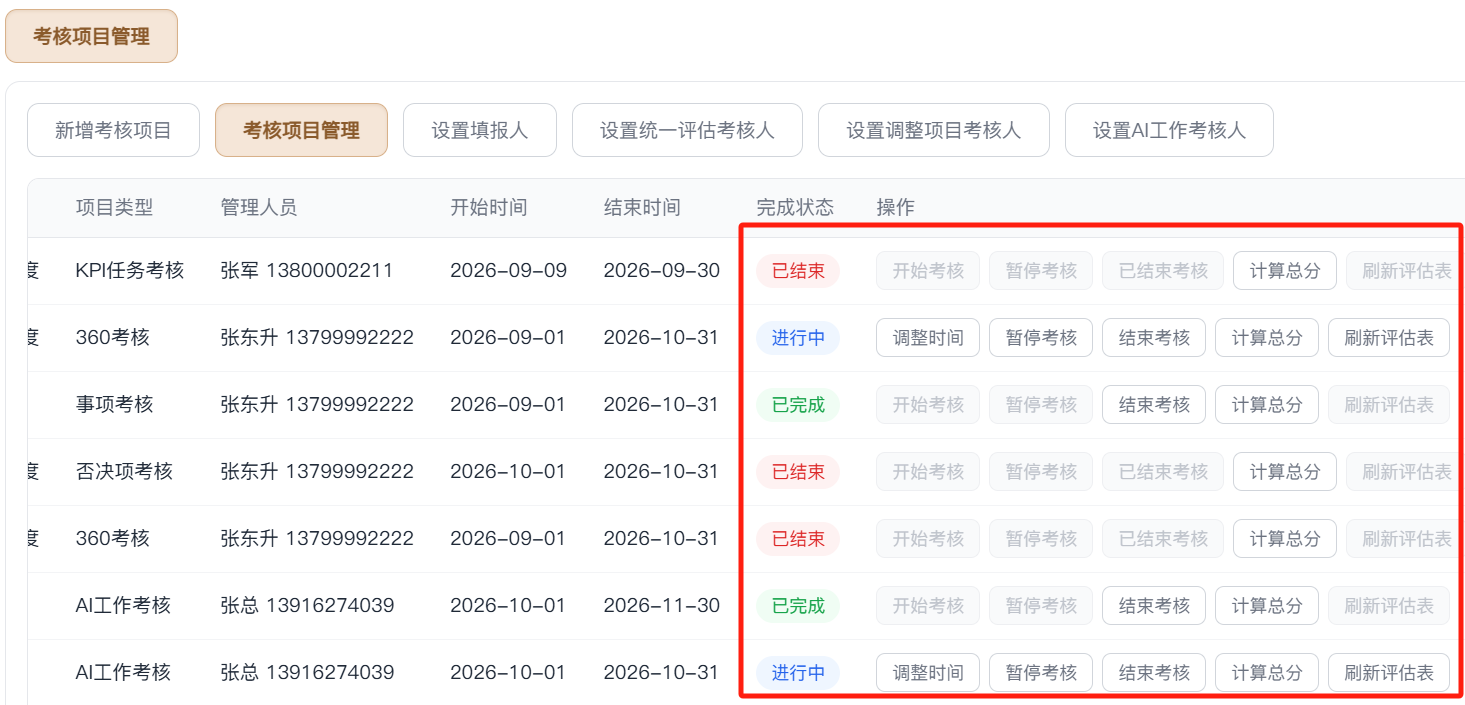
Task: Select the 否决项考核 cell
Action: [124, 471]
